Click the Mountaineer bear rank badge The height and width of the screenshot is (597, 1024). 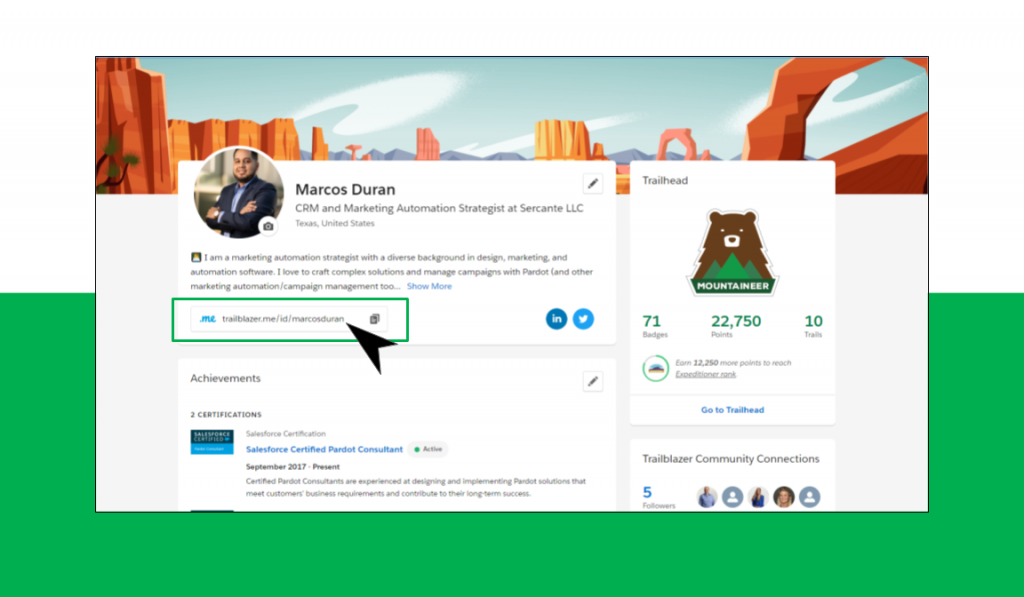732,253
